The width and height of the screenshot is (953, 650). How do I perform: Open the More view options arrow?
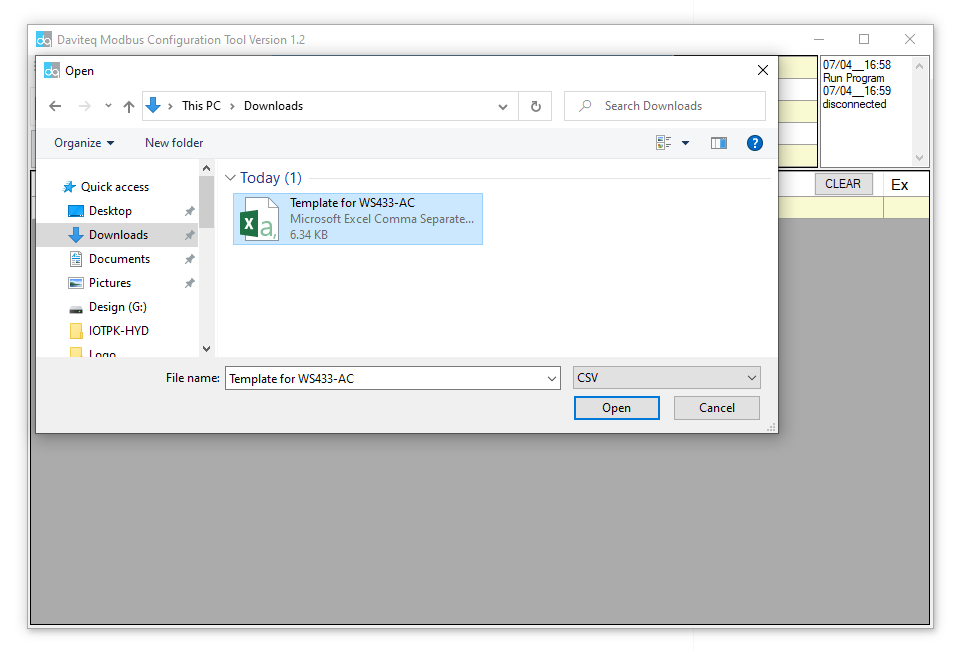click(x=686, y=143)
